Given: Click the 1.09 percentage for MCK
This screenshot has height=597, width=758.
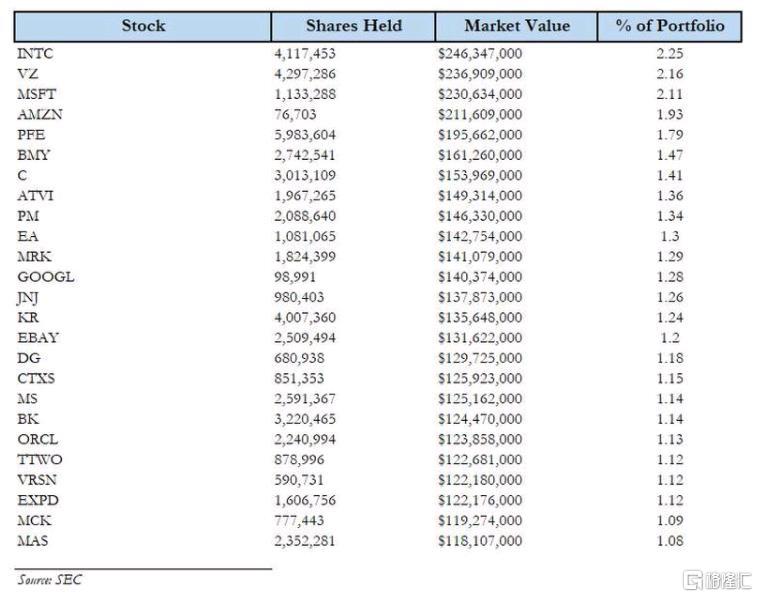Looking at the screenshot, I should [x=670, y=521].
